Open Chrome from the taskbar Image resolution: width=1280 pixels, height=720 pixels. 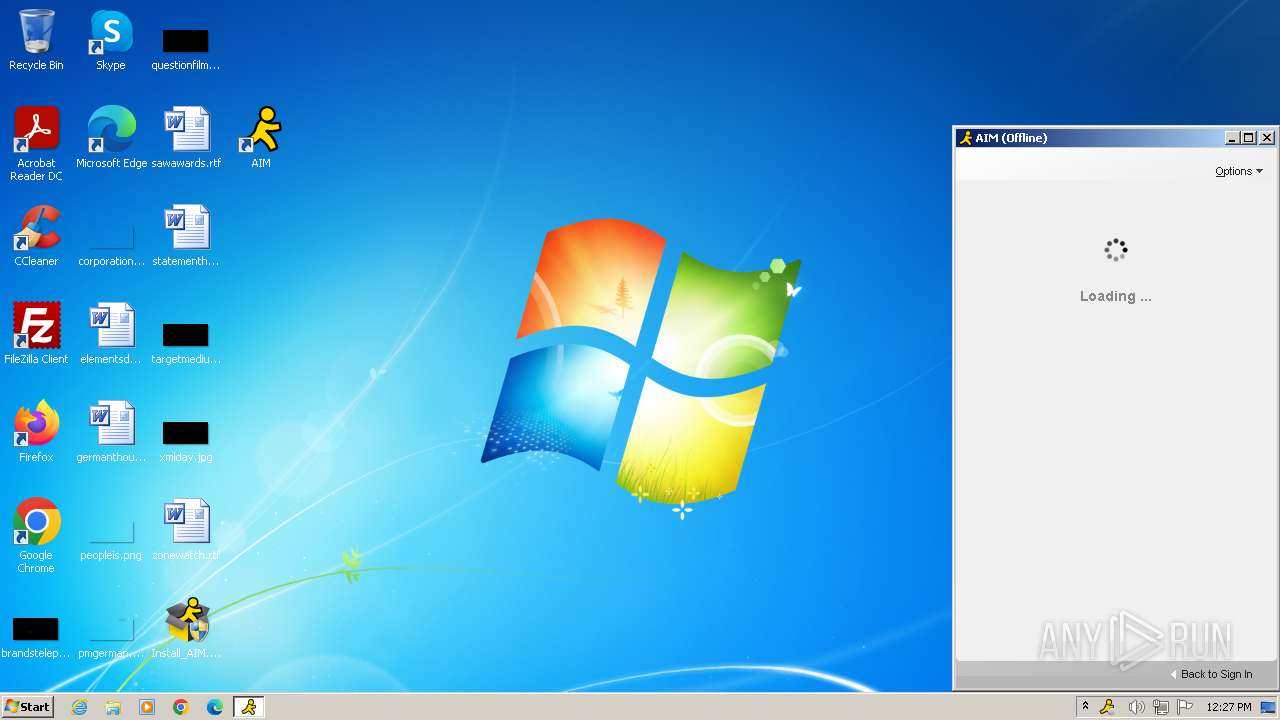tap(181, 707)
